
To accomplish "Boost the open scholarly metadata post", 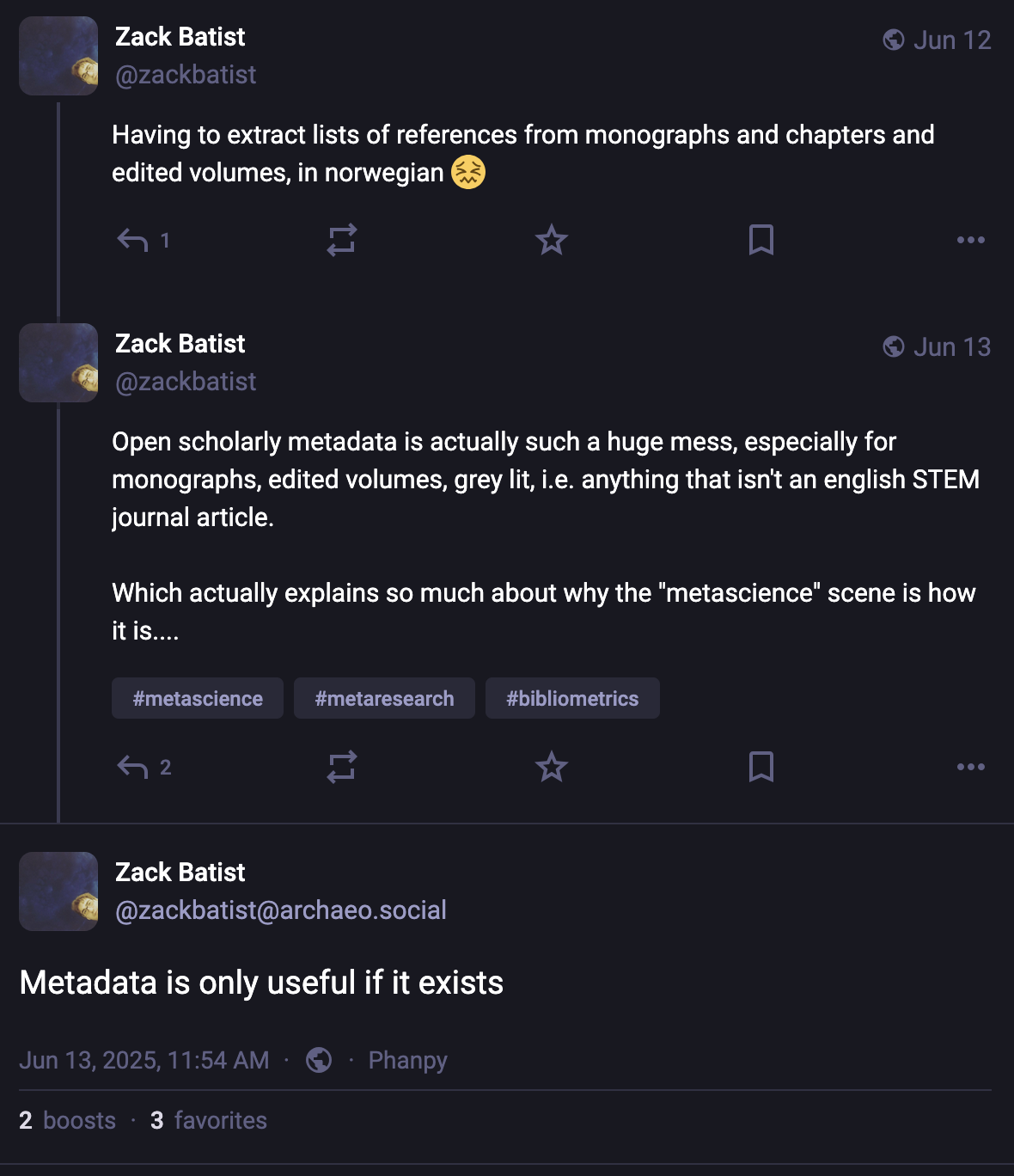I will pos(342,767).
